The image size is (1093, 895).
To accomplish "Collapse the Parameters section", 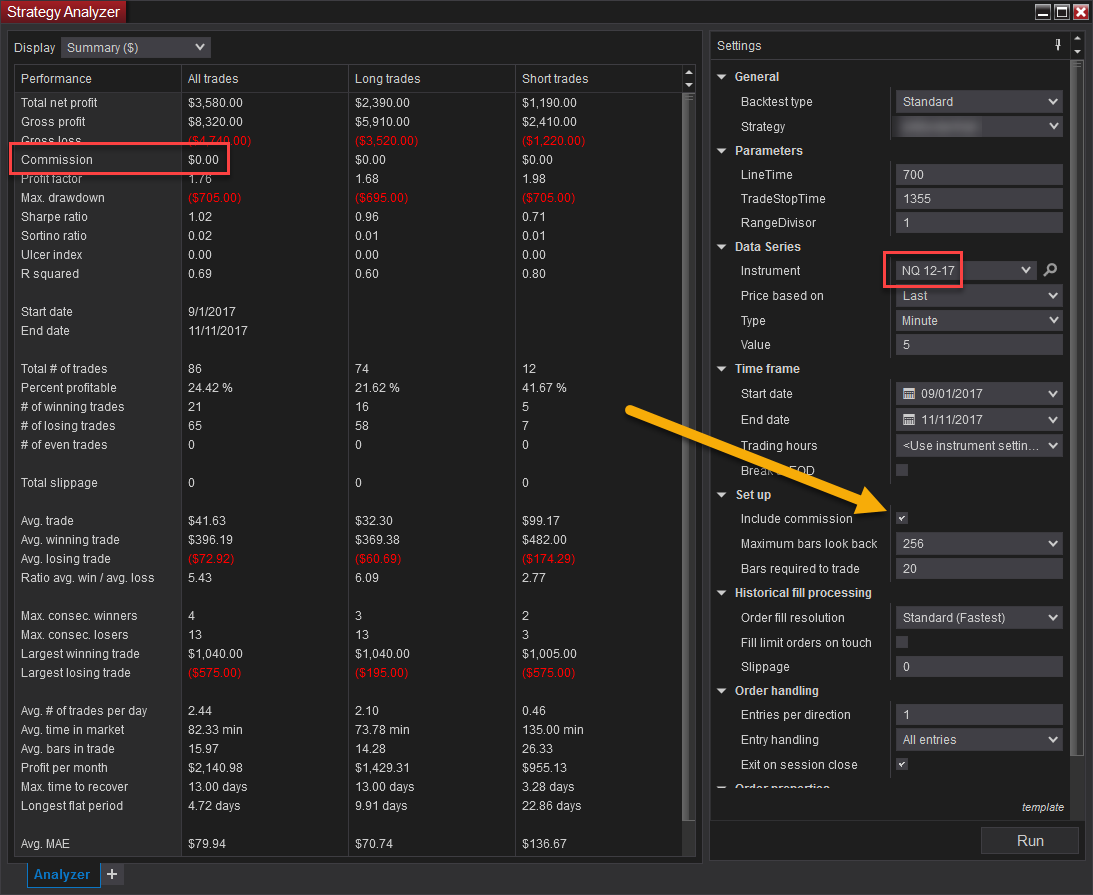I will pyautogui.click(x=722, y=151).
